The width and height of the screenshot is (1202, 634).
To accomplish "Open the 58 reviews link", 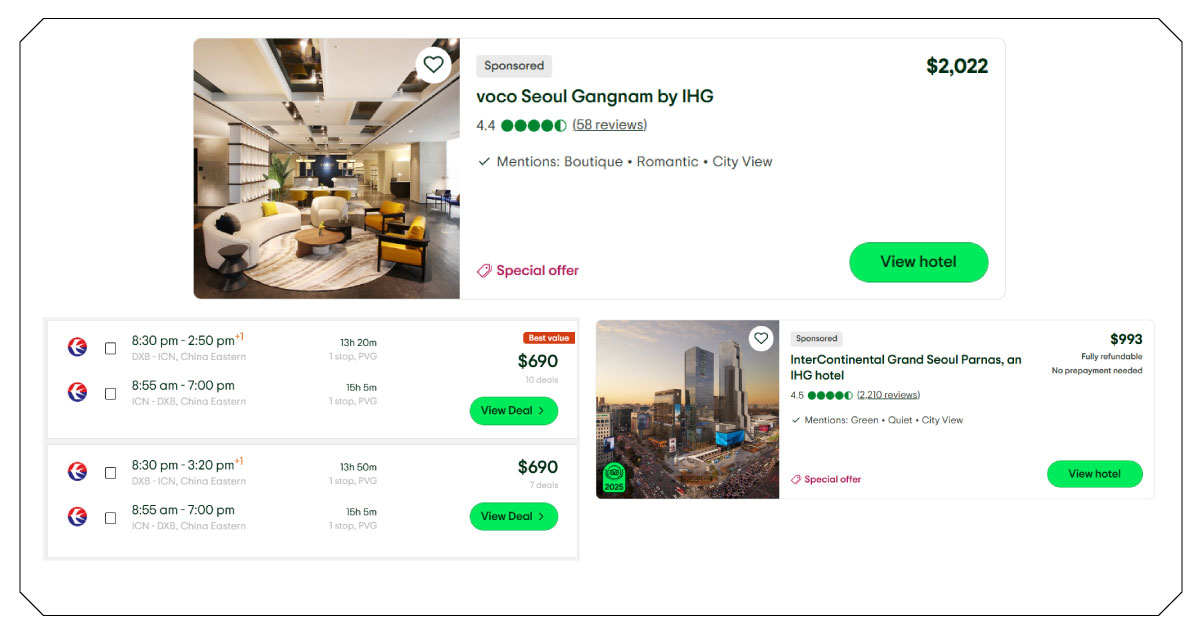I will click(610, 125).
